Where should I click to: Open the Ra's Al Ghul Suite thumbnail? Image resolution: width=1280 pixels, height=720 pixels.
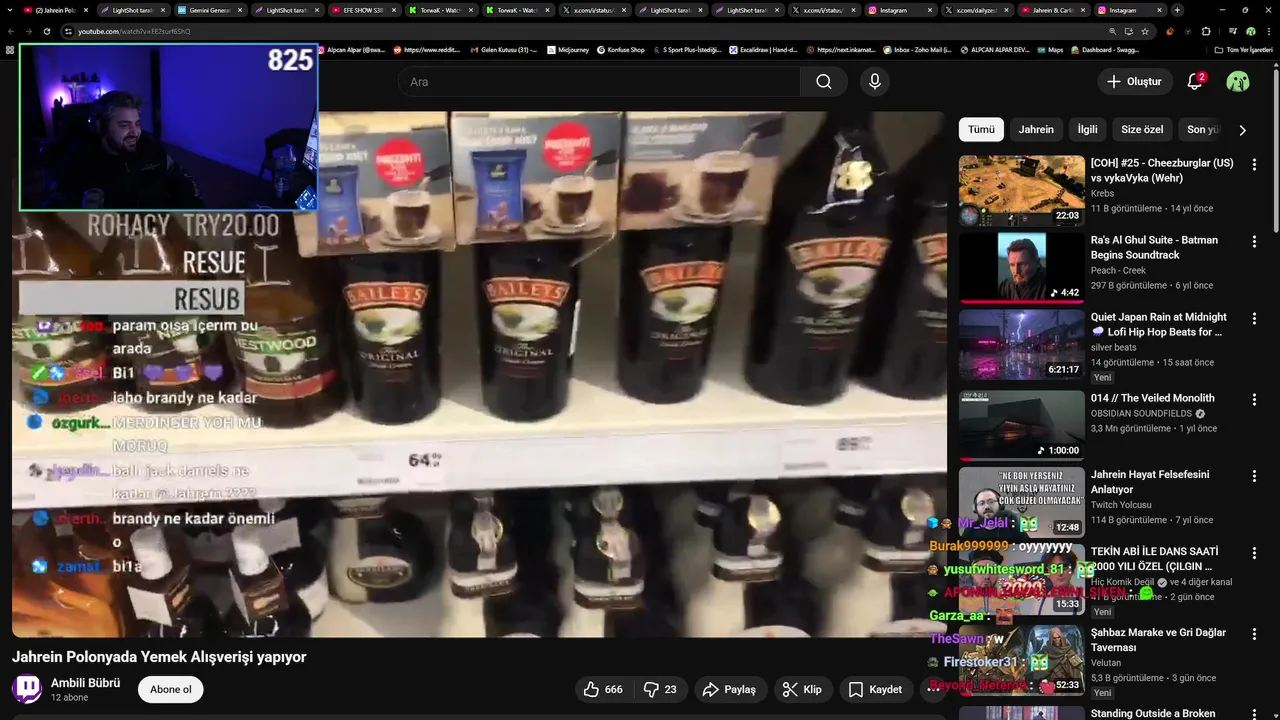pyautogui.click(x=1021, y=267)
